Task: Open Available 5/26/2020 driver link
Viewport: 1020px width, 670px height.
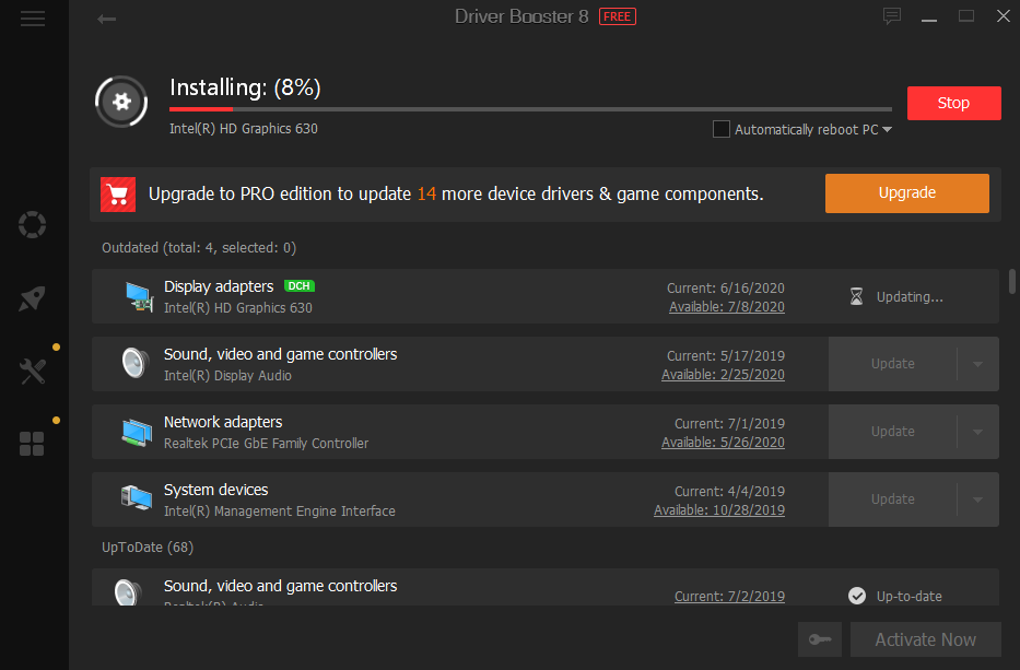Action: click(x=723, y=442)
